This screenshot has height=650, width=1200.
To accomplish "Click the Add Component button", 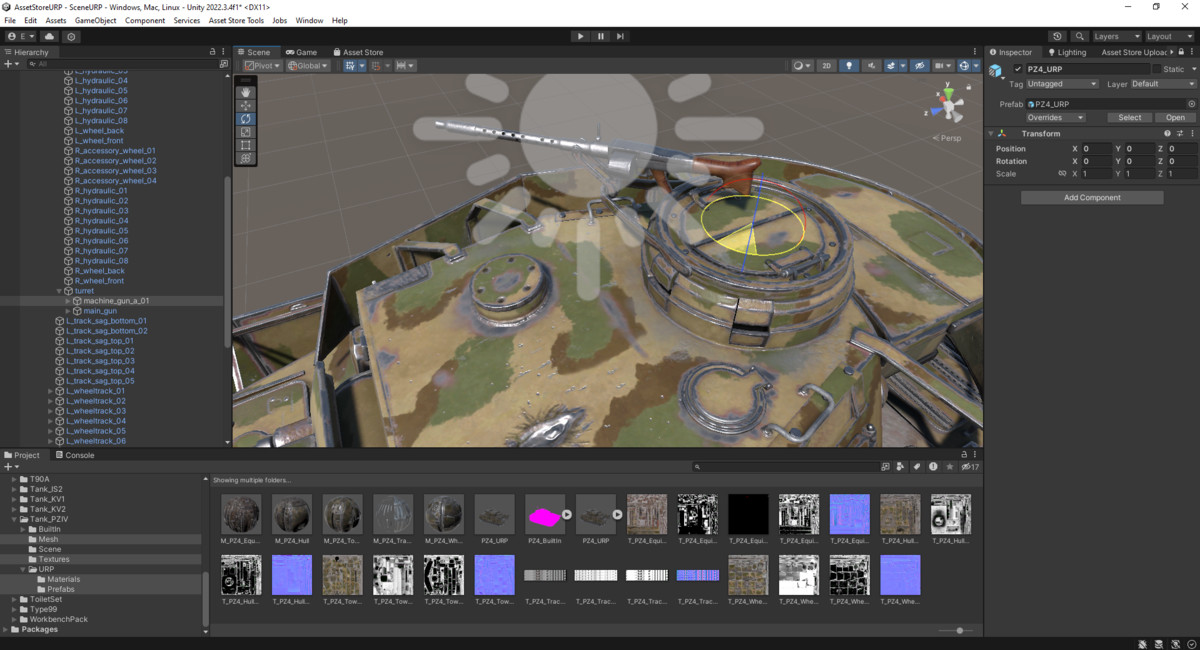I will [1092, 197].
